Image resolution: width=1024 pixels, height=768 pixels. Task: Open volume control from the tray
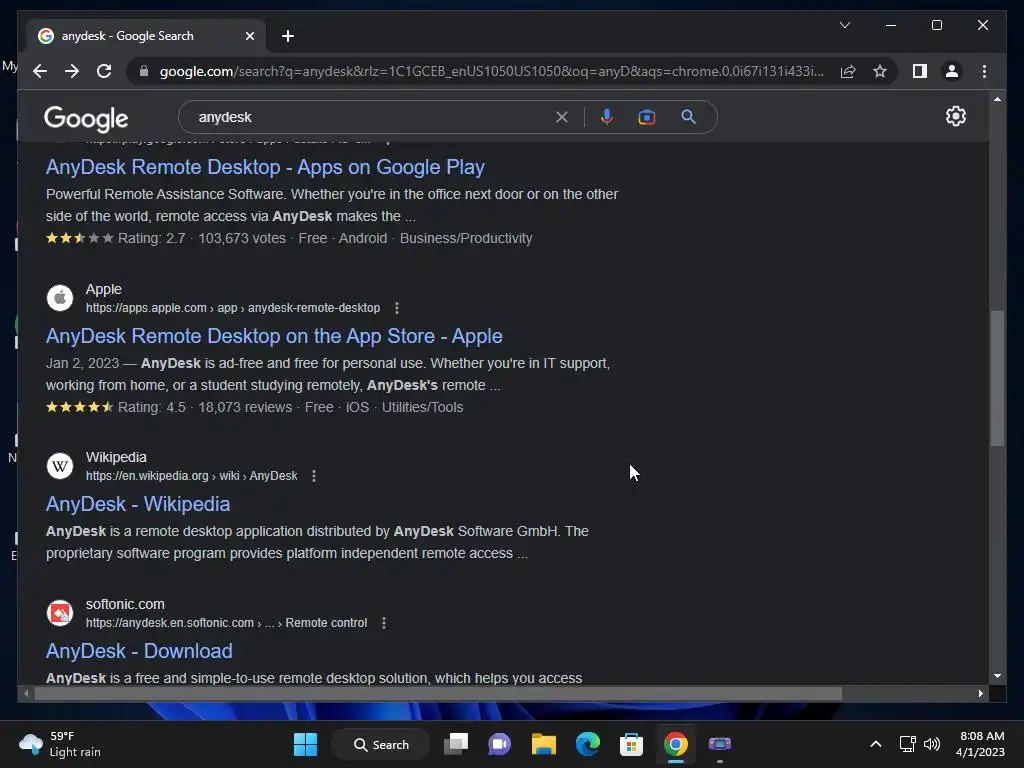(932, 744)
